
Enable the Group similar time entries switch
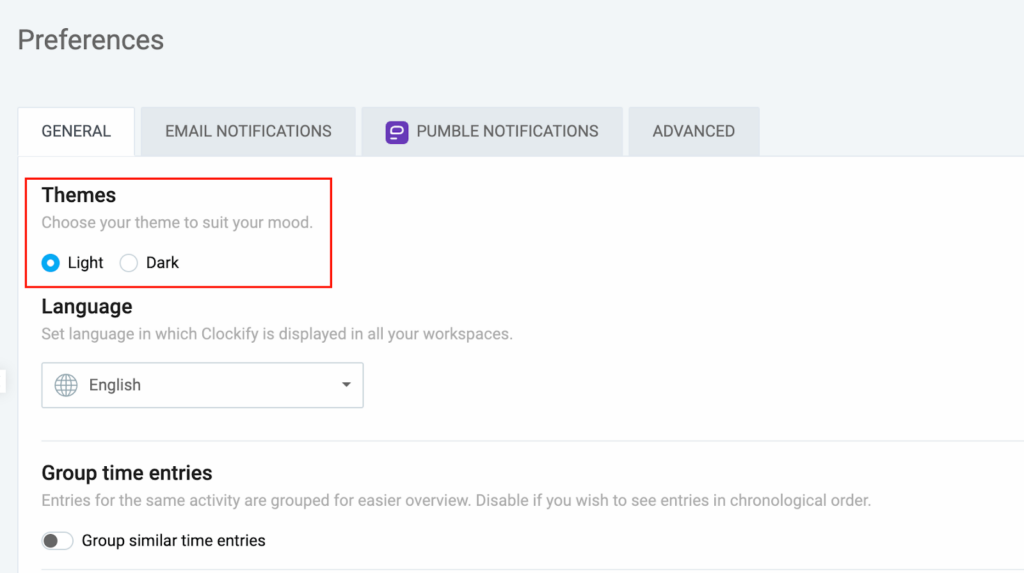pos(57,541)
